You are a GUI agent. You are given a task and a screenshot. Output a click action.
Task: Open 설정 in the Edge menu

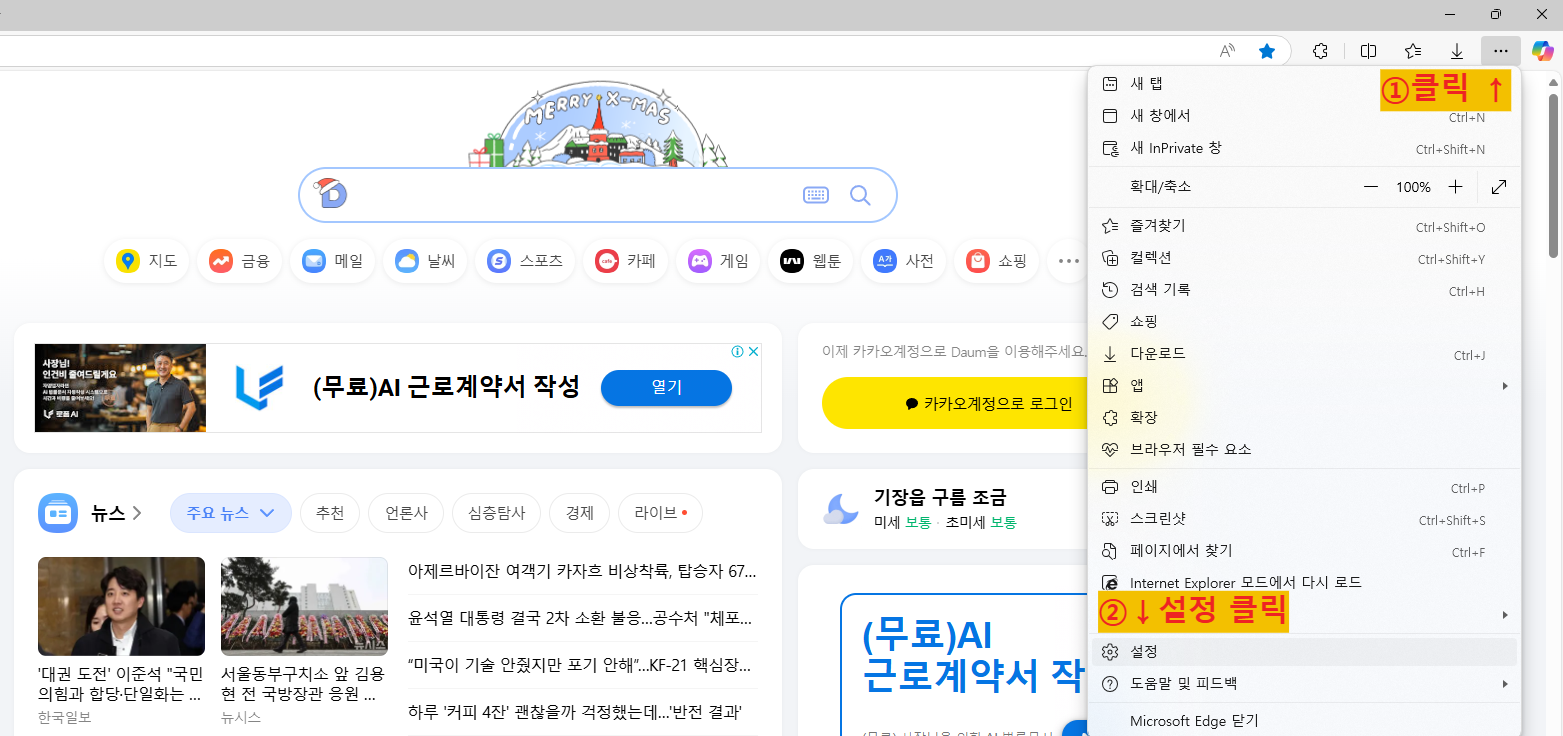tap(1304, 652)
